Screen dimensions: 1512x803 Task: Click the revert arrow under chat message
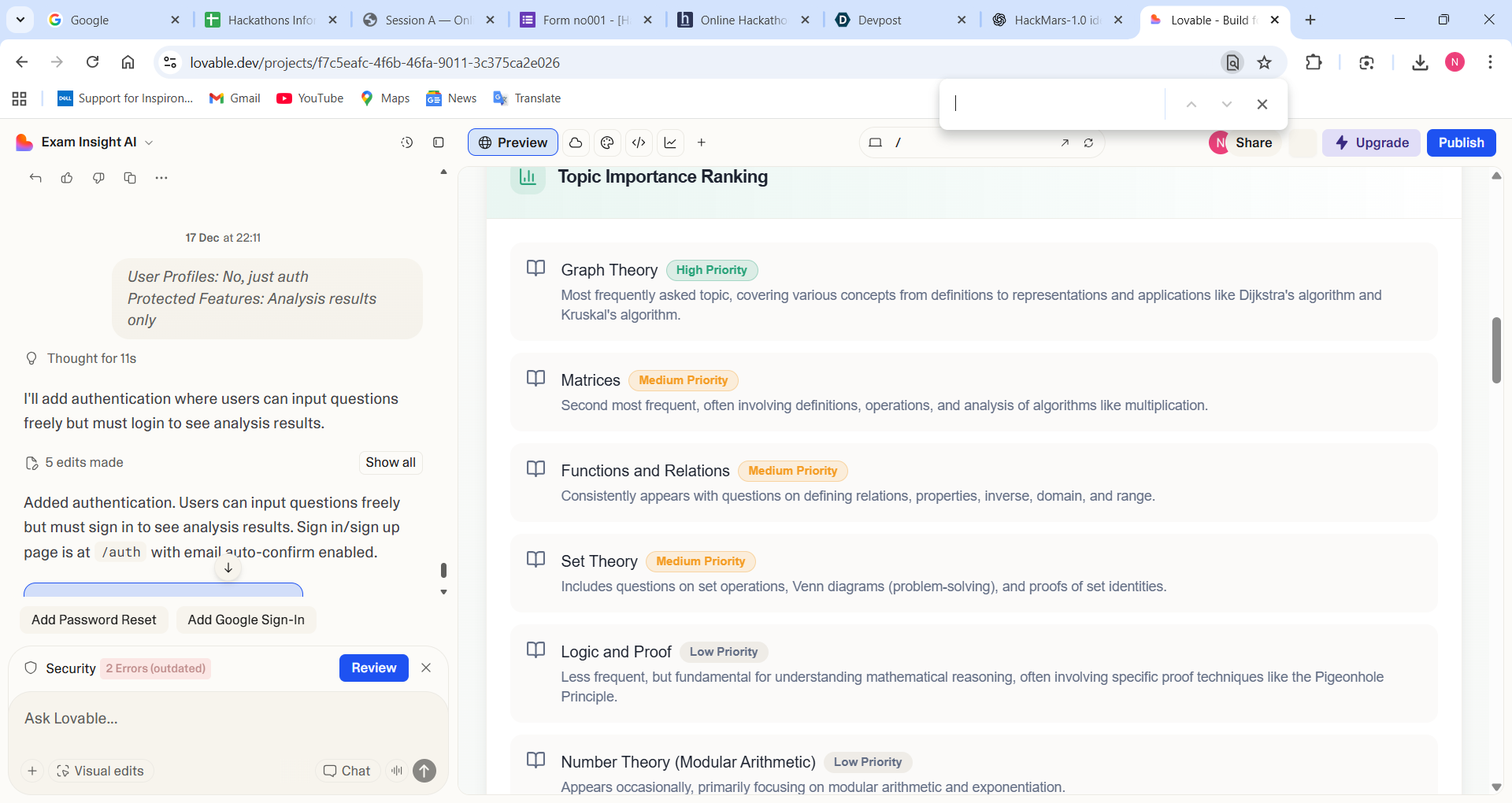(x=35, y=178)
